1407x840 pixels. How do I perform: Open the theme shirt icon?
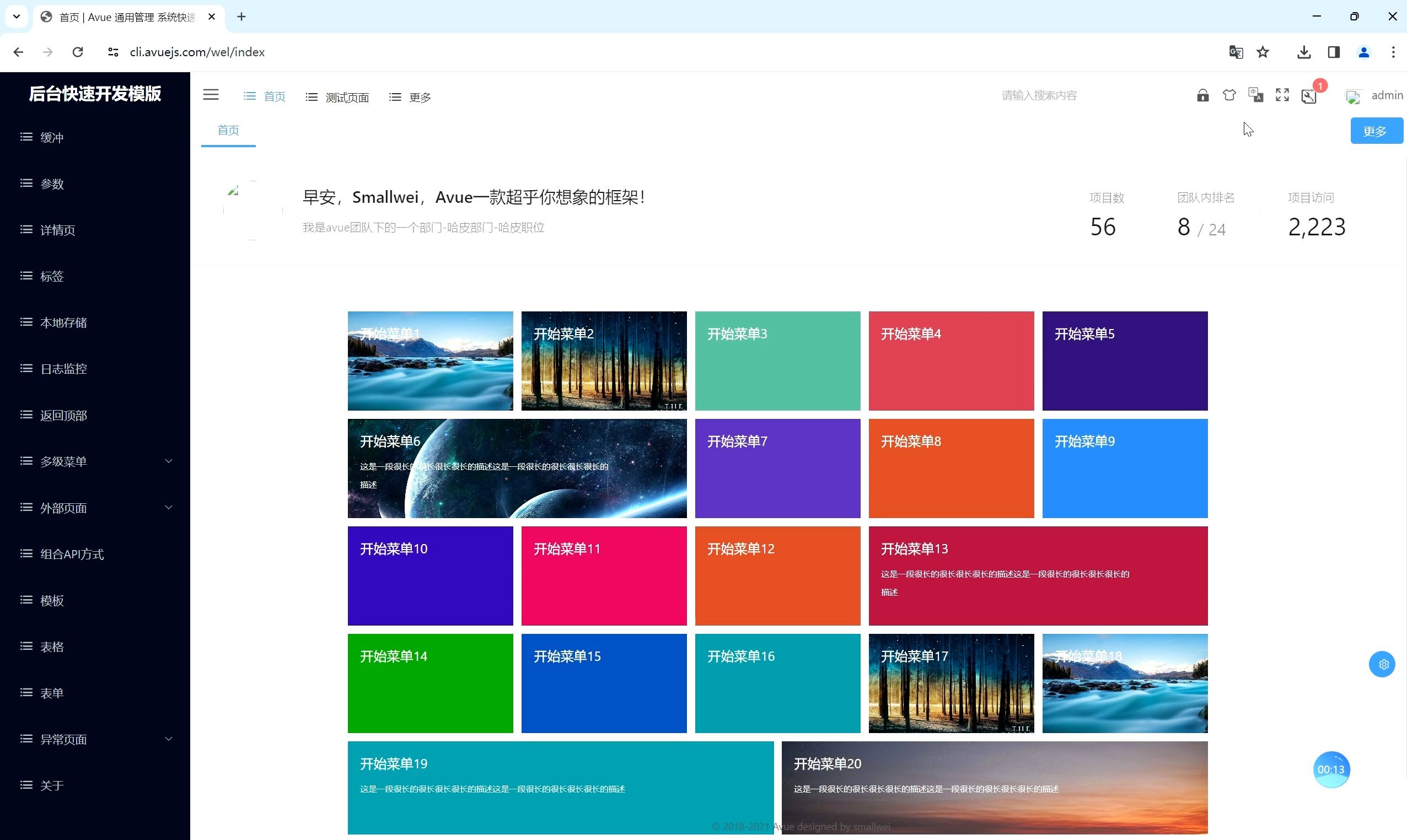1229,95
